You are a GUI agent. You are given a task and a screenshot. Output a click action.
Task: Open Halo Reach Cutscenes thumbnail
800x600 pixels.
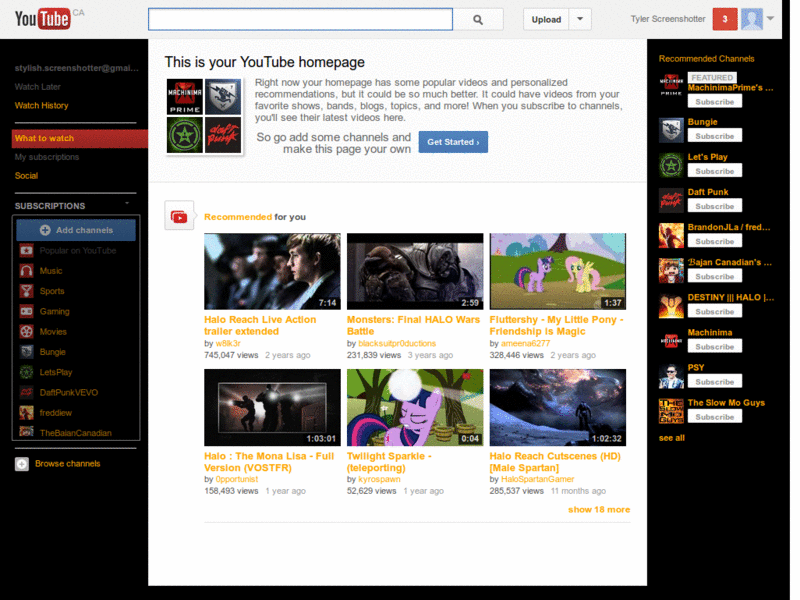coord(558,408)
